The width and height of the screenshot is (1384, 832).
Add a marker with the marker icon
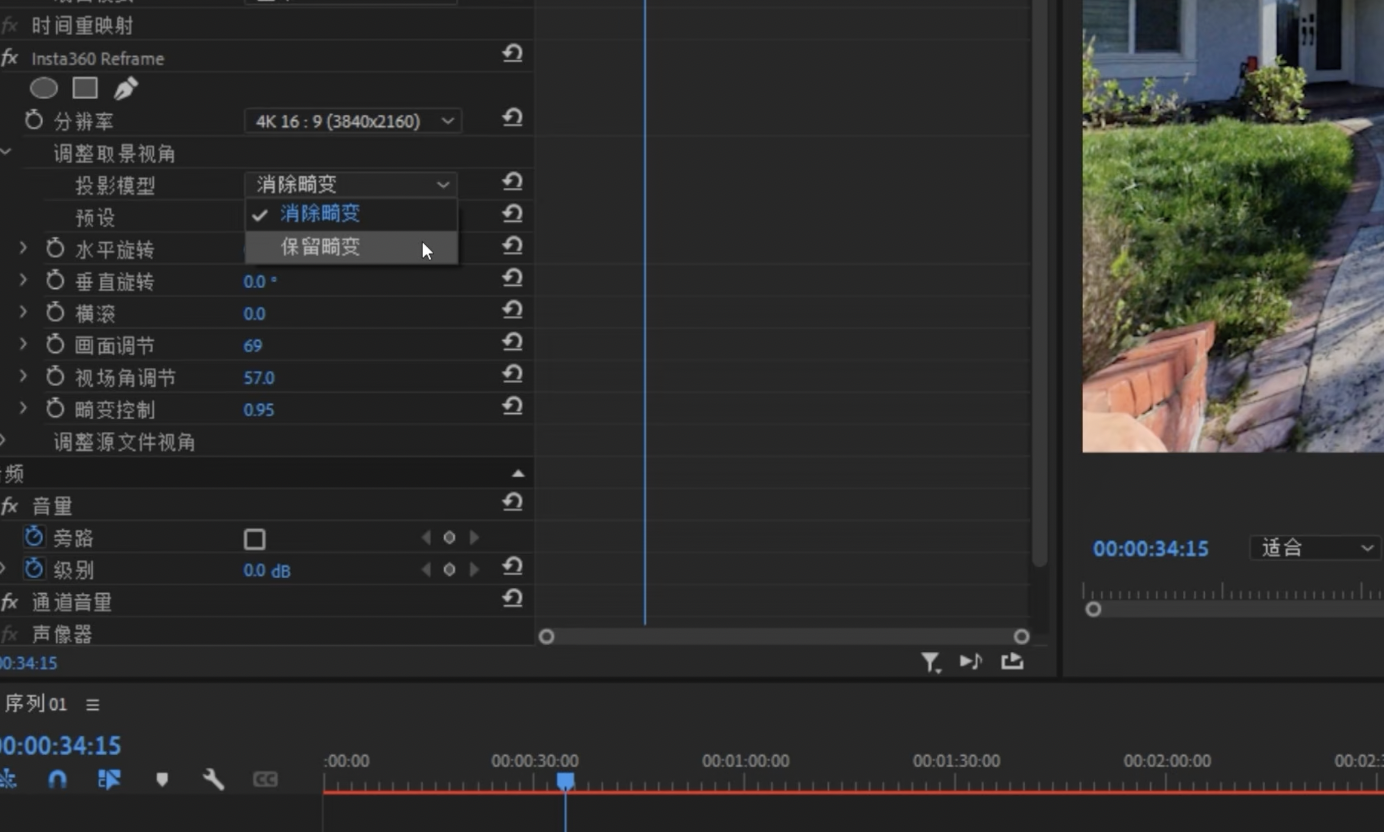(162, 779)
